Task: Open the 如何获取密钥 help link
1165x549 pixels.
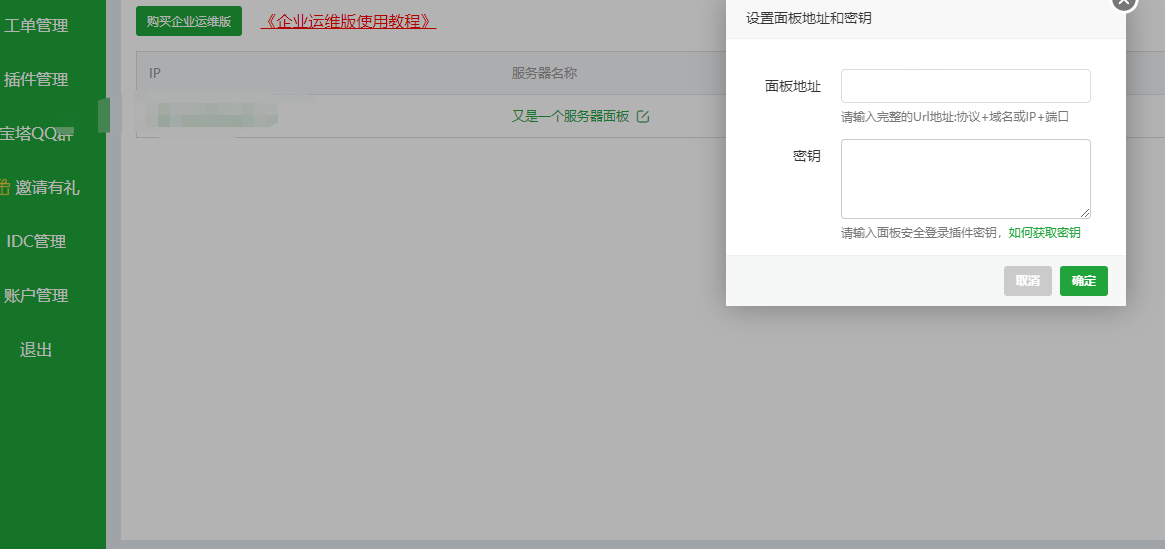Action: 1044,233
